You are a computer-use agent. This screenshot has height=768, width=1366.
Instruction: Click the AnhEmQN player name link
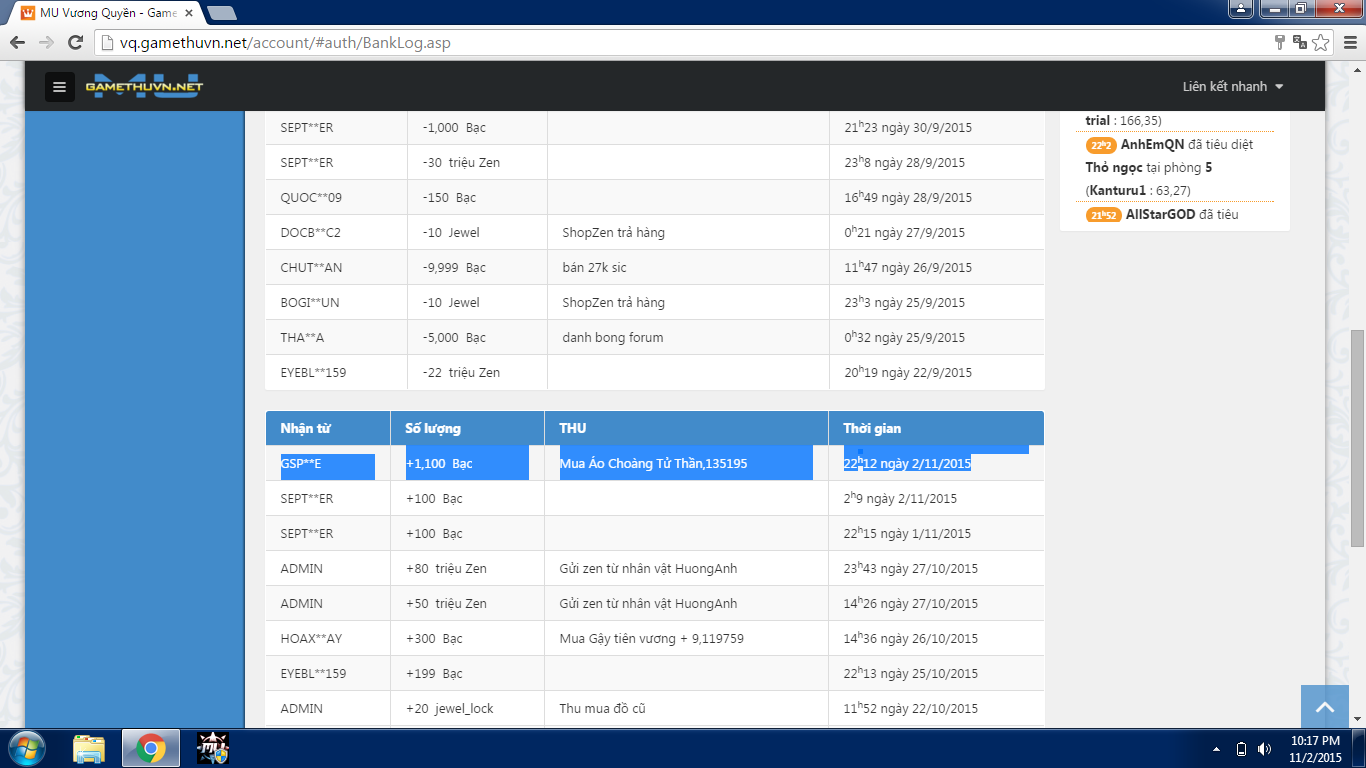[1152, 144]
